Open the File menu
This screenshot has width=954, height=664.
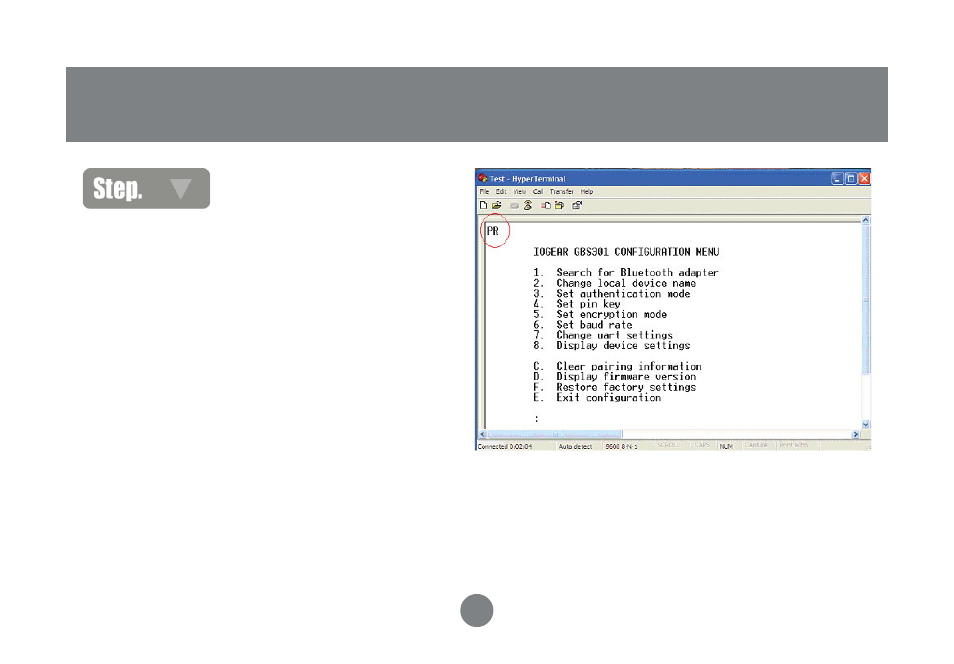(x=484, y=192)
